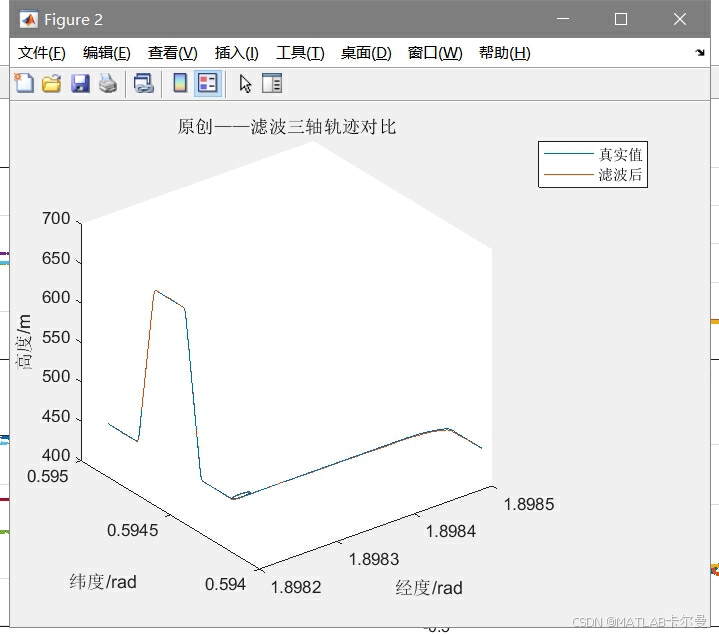719x635 pixels.
Task: Toggle the Insert Legend toolbar button
Action: tap(208, 83)
